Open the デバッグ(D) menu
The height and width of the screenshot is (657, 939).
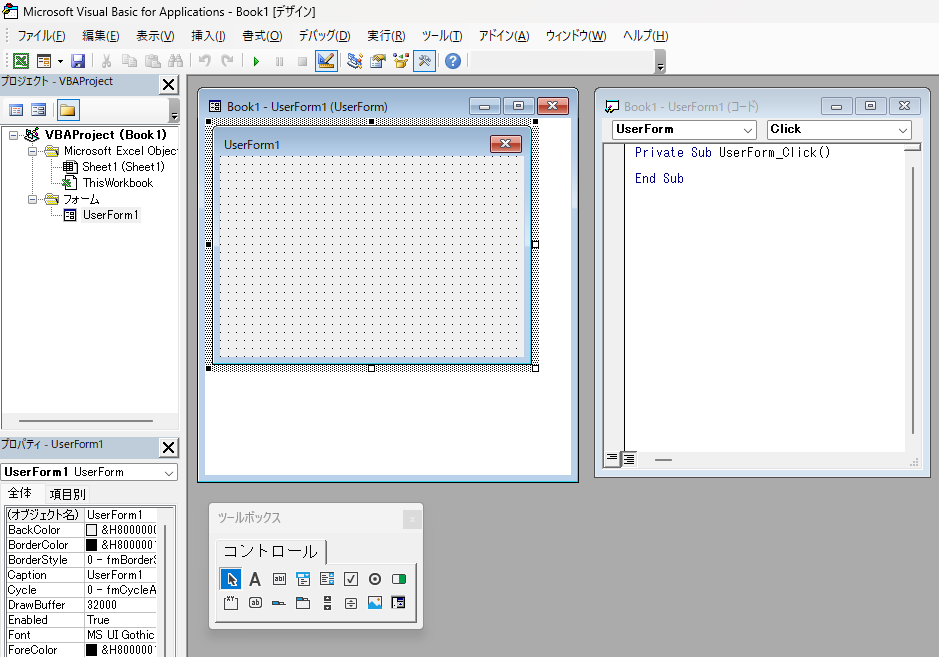click(324, 36)
